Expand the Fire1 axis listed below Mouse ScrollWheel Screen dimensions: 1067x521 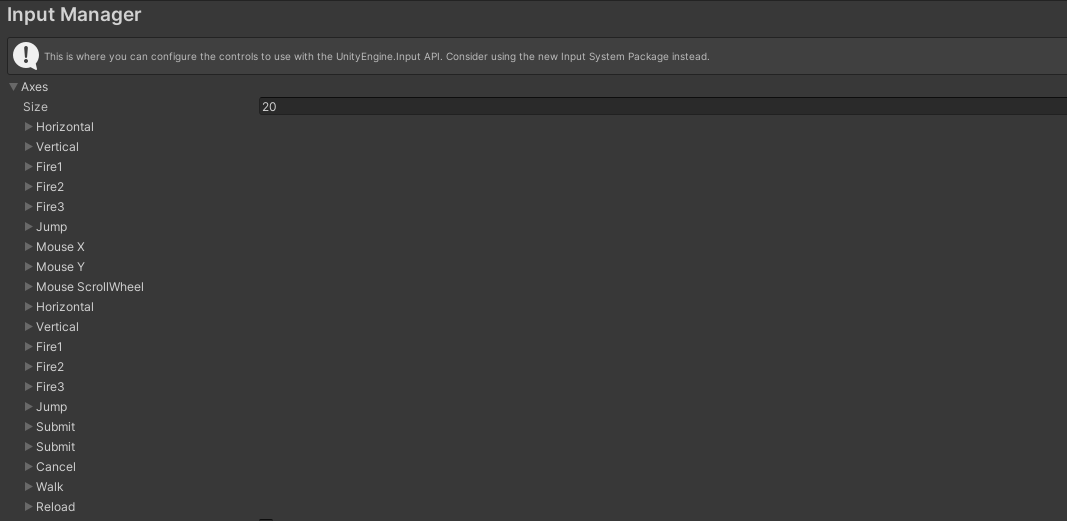[29, 346]
